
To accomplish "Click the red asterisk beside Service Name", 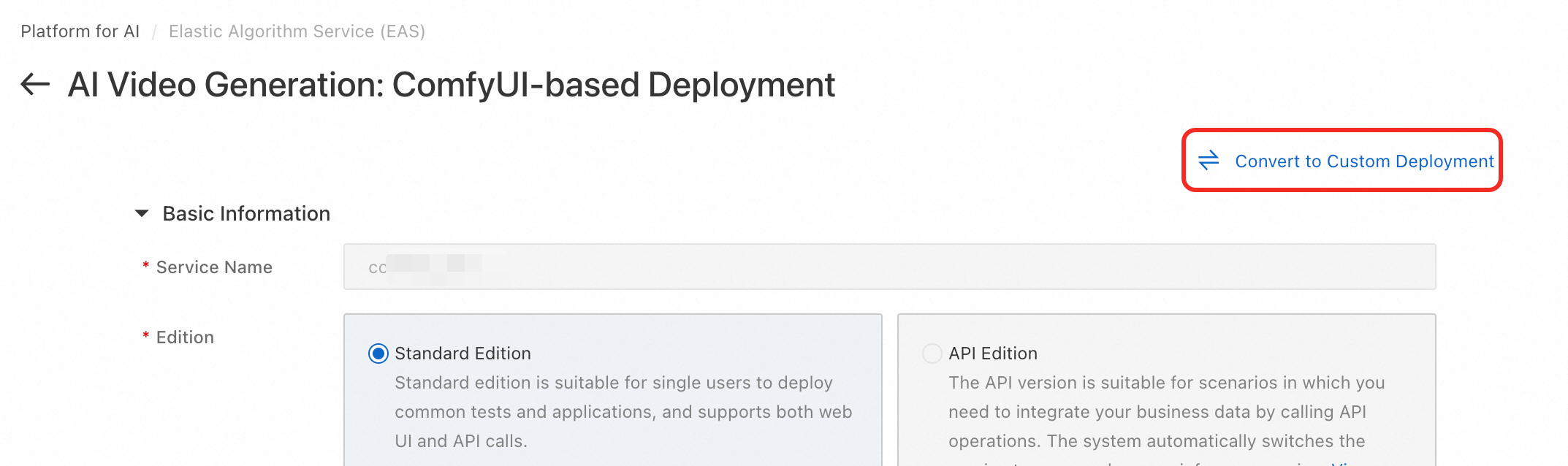I will click(x=146, y=266).
